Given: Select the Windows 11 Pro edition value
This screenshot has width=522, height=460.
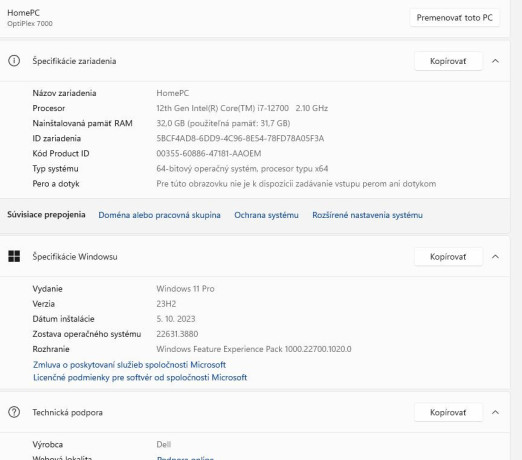Looking at the screenshot, I should (185, 289).
